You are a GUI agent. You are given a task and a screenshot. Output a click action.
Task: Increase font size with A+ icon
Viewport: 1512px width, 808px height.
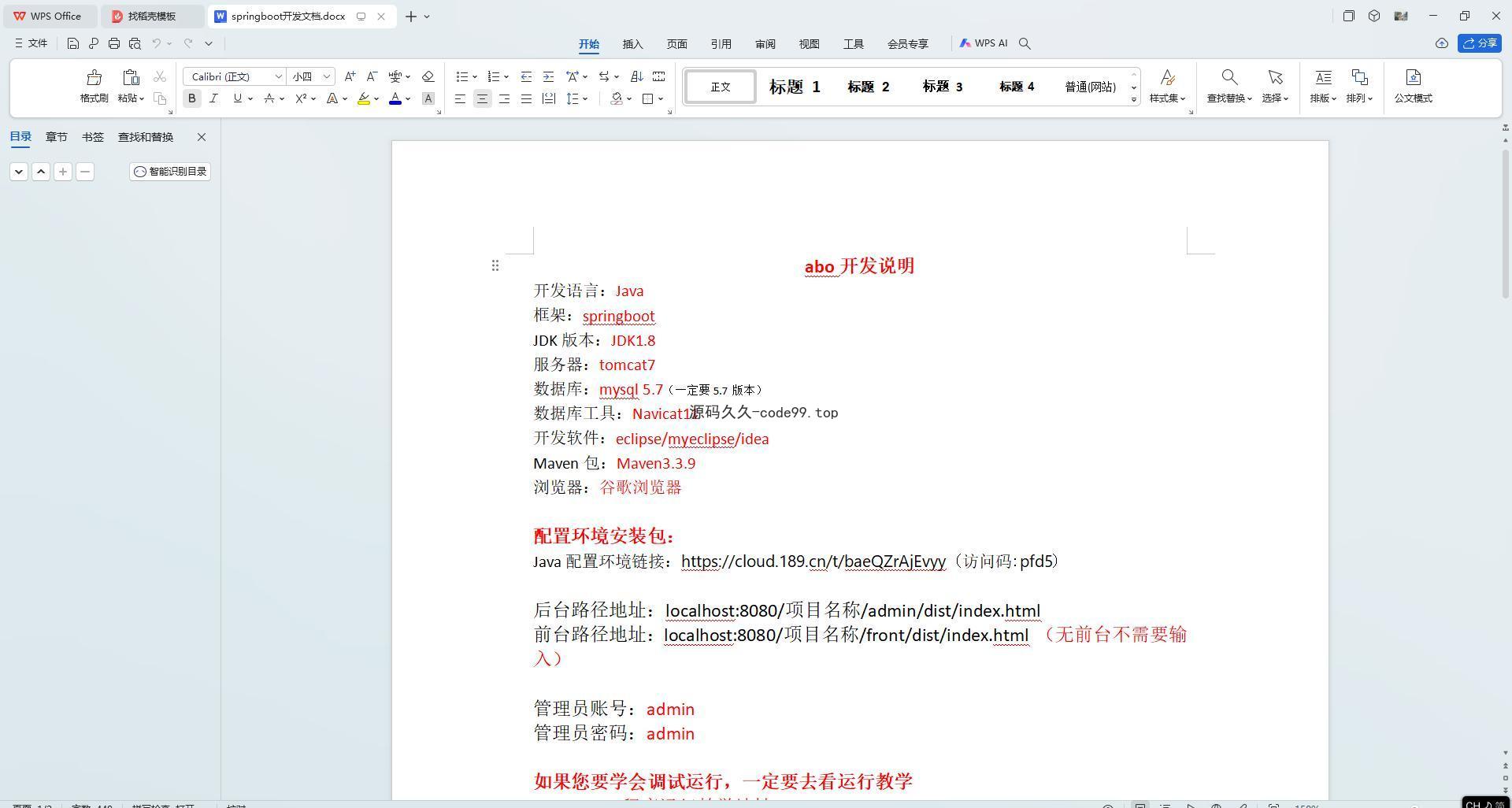point(350,76)
